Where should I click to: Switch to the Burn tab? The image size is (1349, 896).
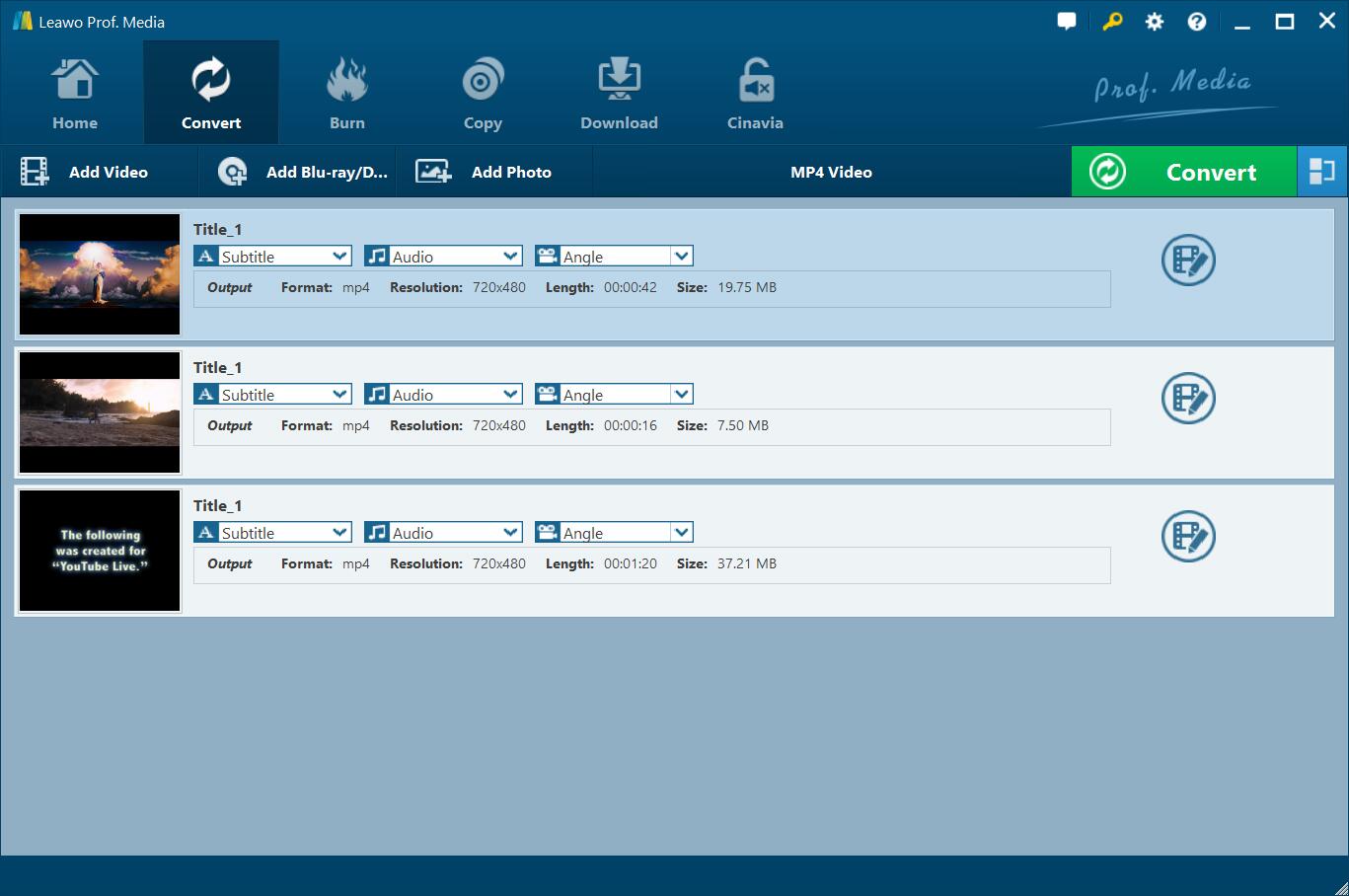tap(346, 94)
